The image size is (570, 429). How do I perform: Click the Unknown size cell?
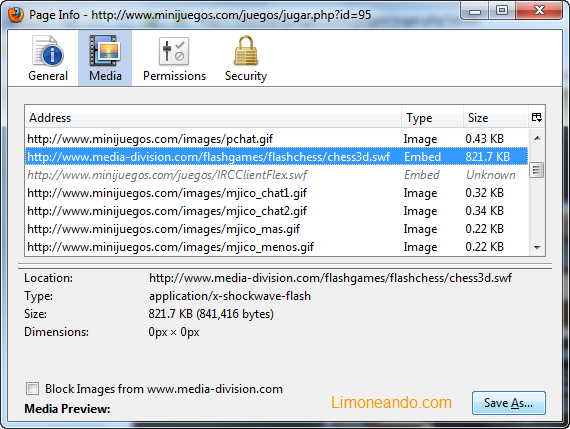(491, 175)
